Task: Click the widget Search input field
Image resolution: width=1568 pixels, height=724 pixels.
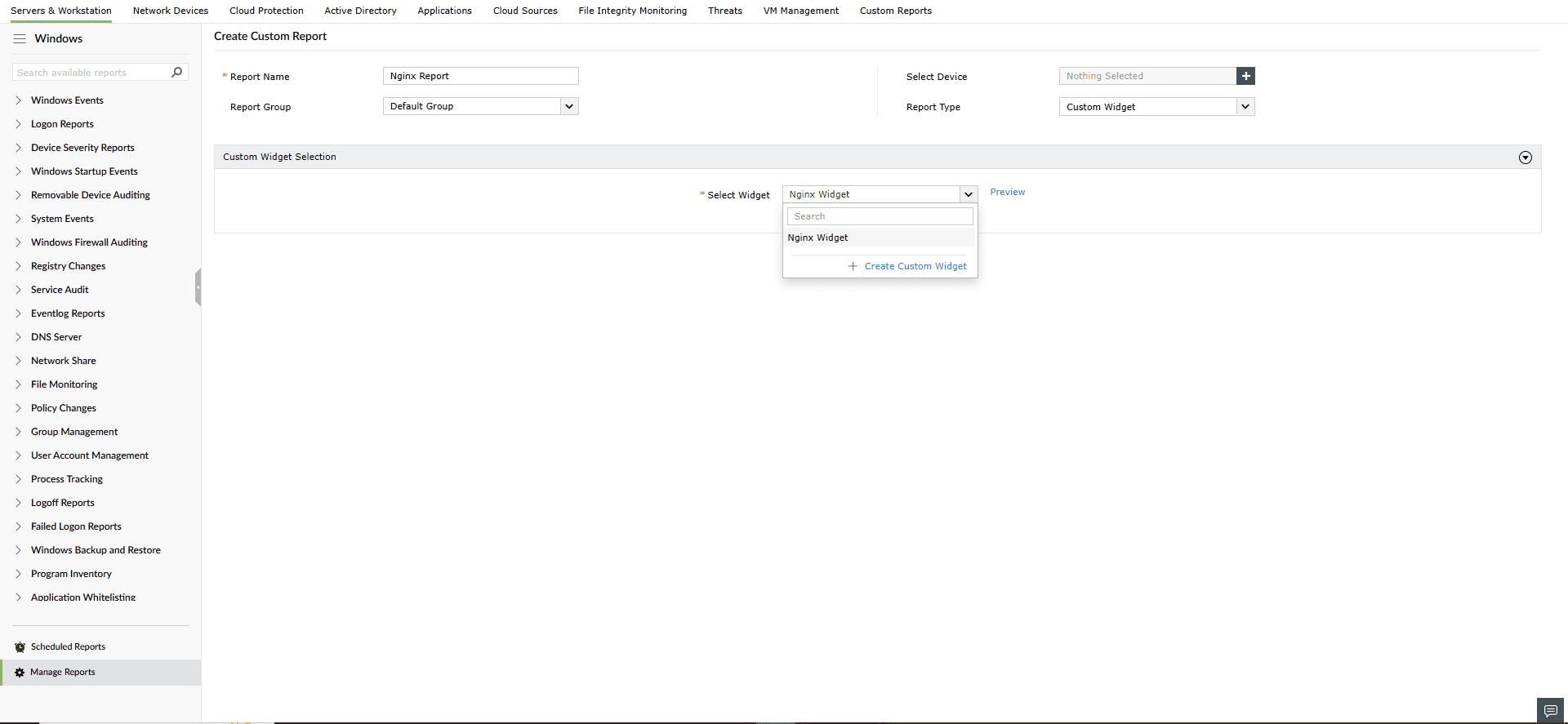Action: (880, 216)
